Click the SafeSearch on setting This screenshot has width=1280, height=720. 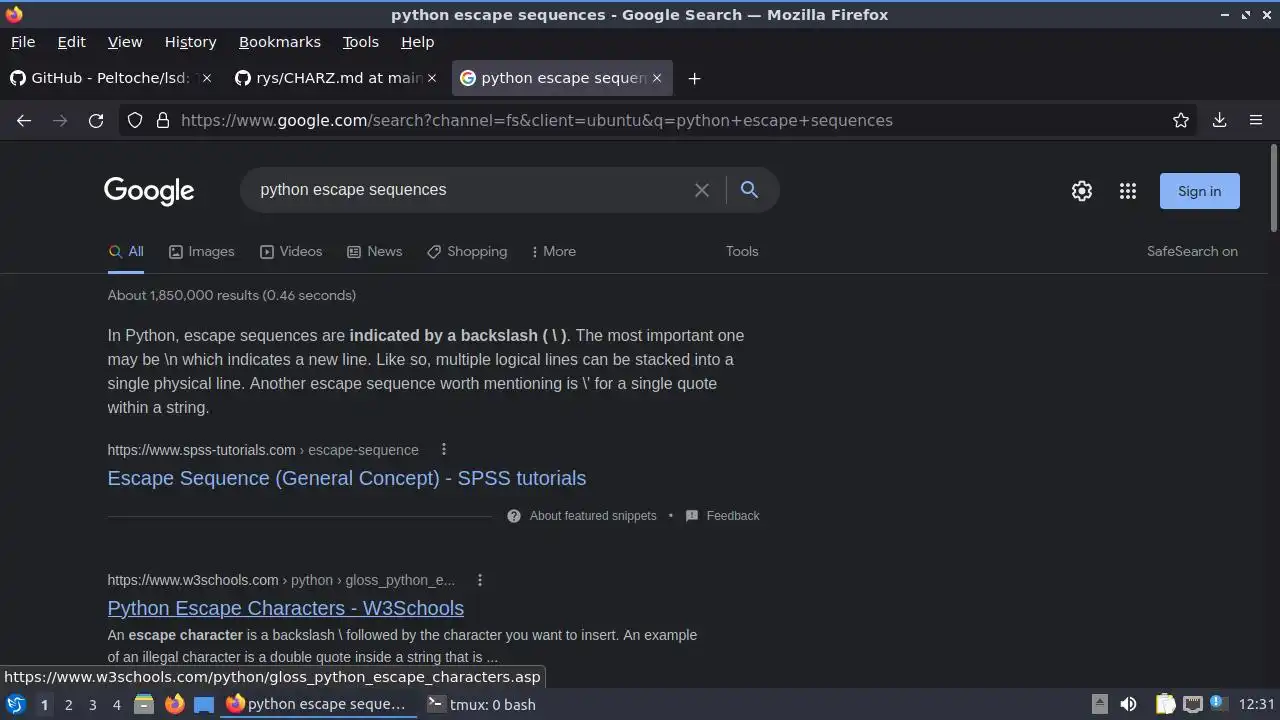(1192, 252)
